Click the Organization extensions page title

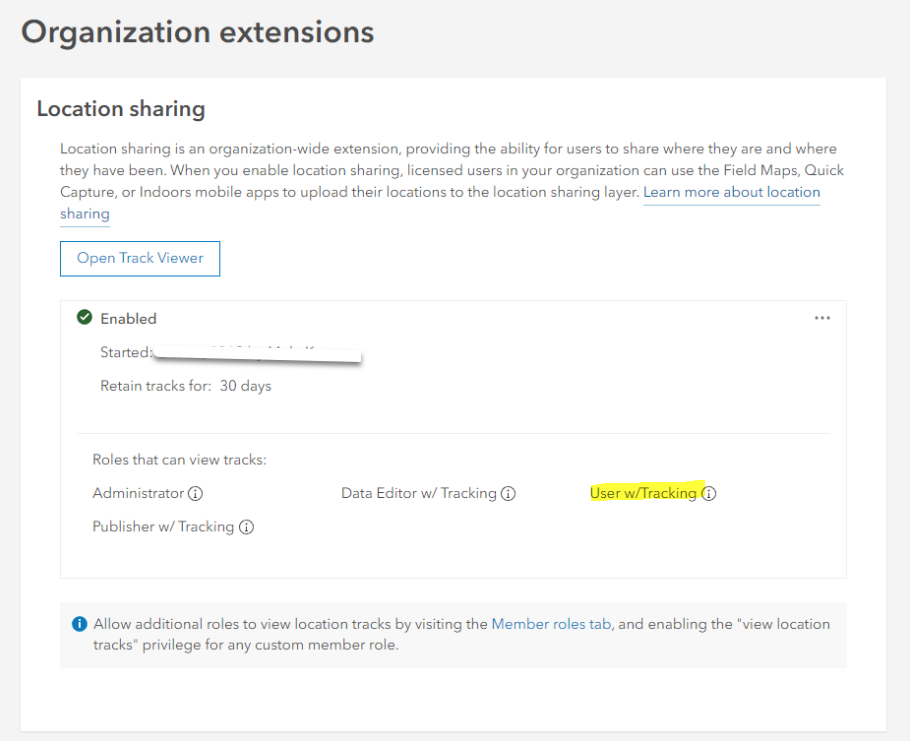[196, 32]
